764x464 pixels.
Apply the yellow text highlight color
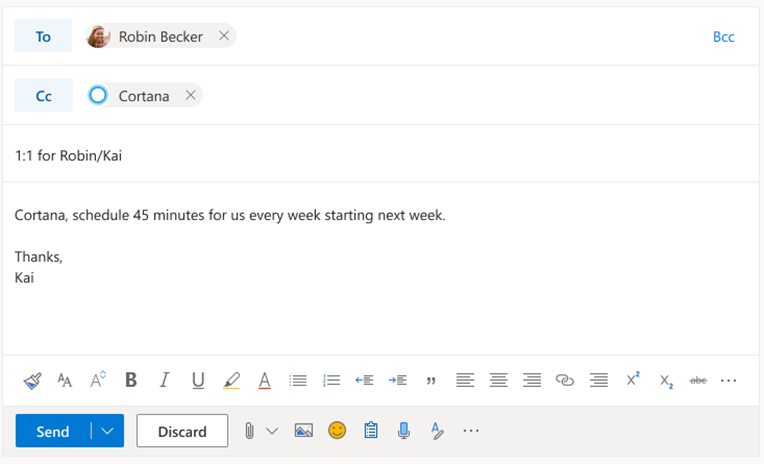[231, 380]
